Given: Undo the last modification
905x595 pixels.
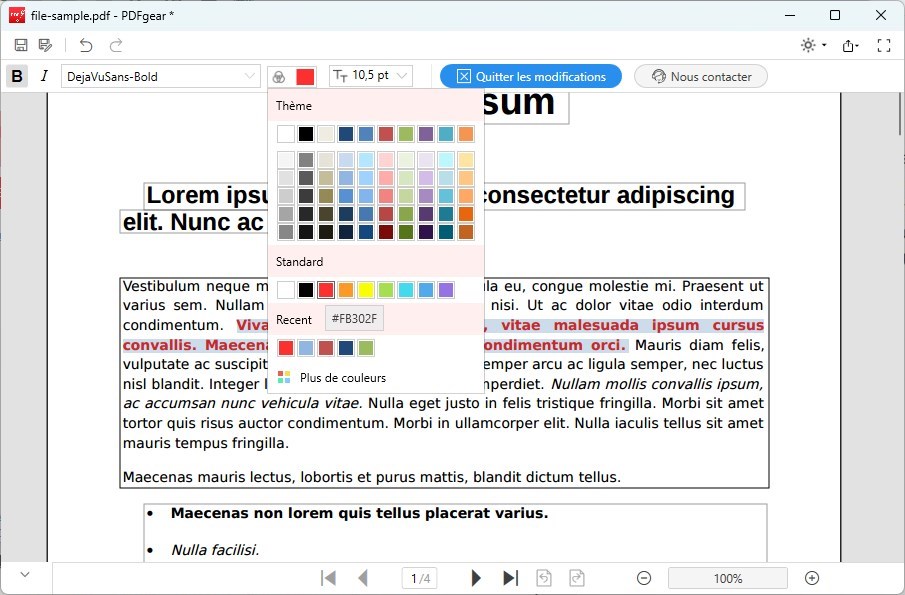Looking at the screenshot, I should point(85,45).
